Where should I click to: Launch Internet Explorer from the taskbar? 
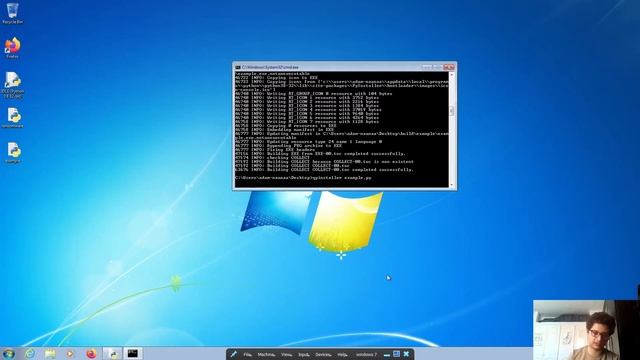[30, 353]
